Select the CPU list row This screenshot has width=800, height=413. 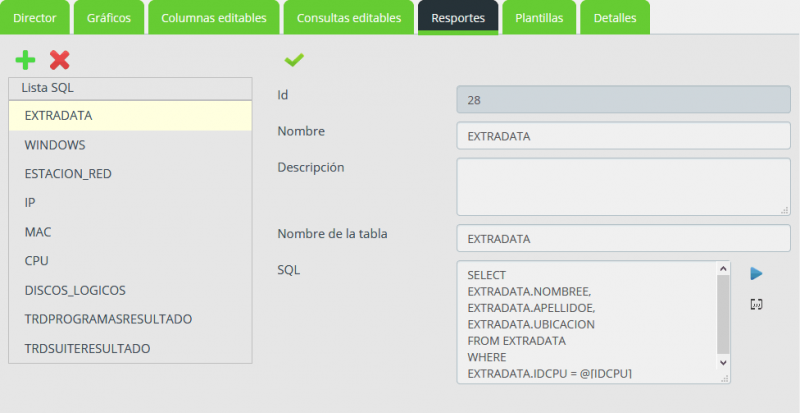coord(130,261)
